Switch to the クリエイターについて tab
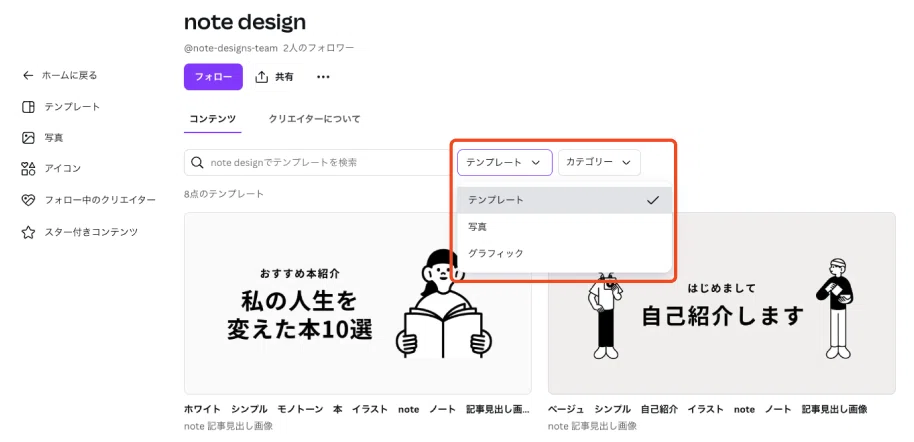Screen dimensions: 914x442 (x=314, y=119)
